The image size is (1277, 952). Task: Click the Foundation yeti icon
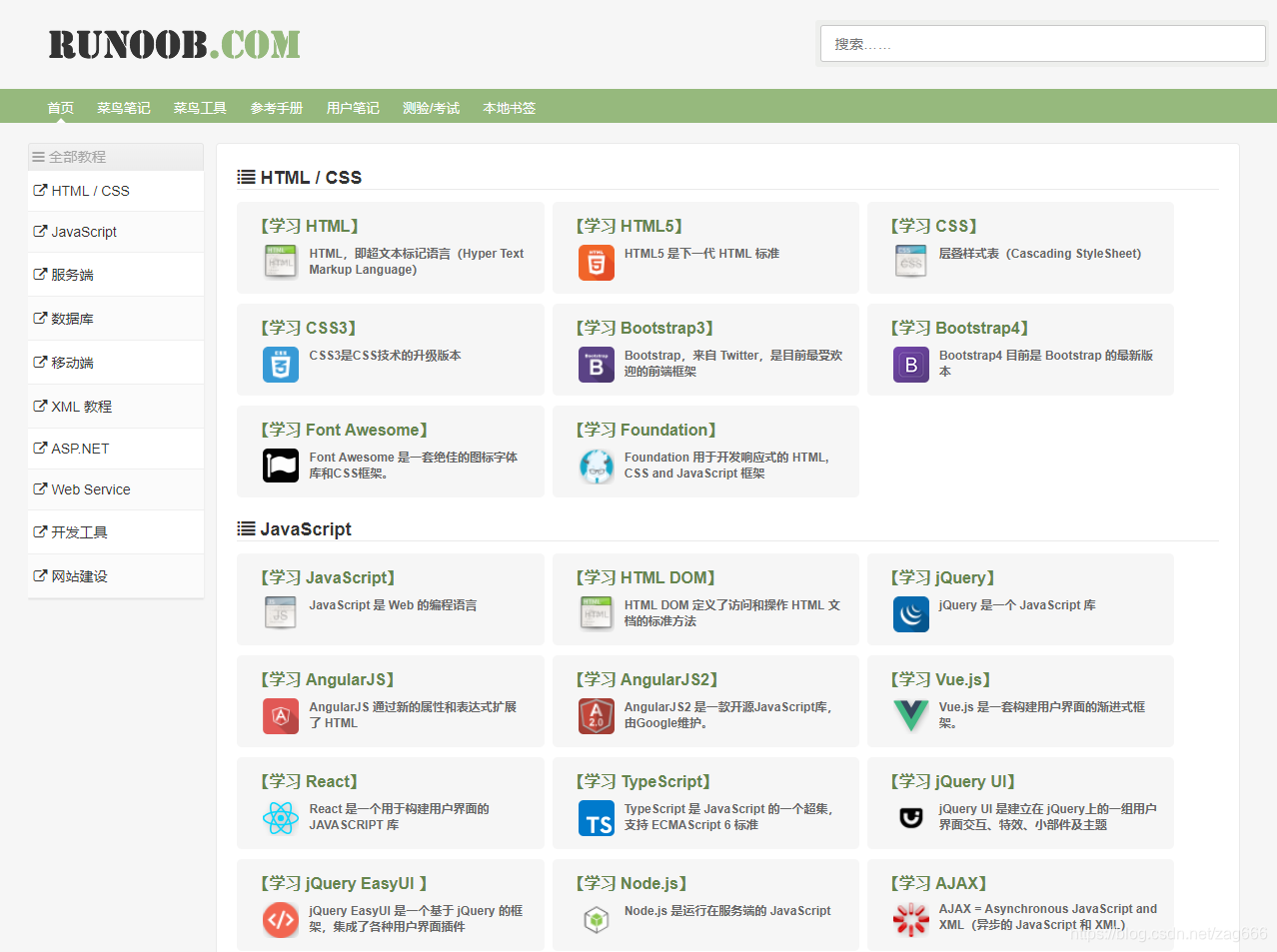tap(597, 467)
